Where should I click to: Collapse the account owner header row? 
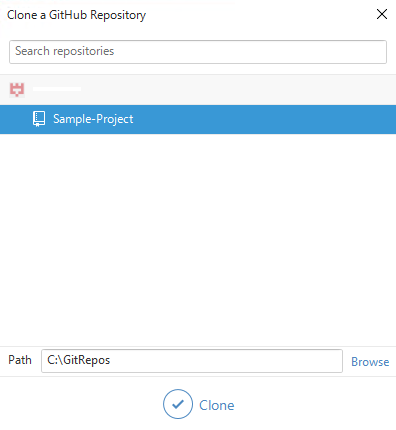(x=198, y=89)
